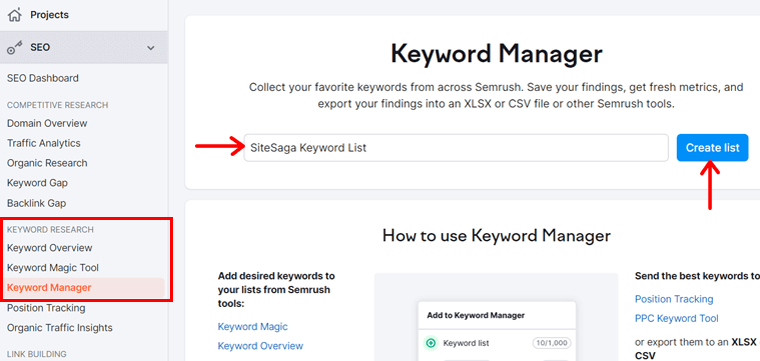
Task: Follow the Keyword Magic link
Action: pyautogui.click(x=253, y=326)
